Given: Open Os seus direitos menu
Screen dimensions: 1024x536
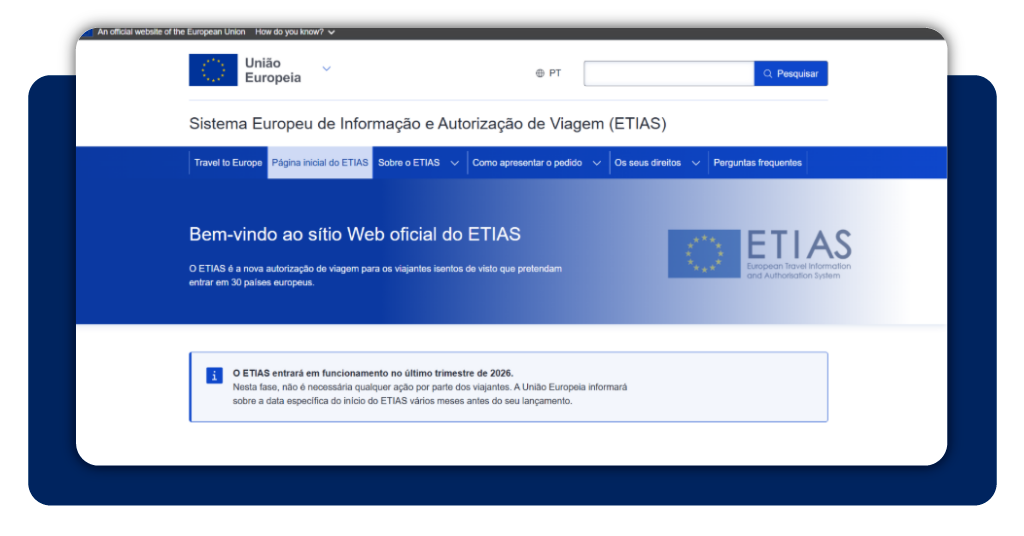Looking at the screenshot, I should click(x=647, y=163).
